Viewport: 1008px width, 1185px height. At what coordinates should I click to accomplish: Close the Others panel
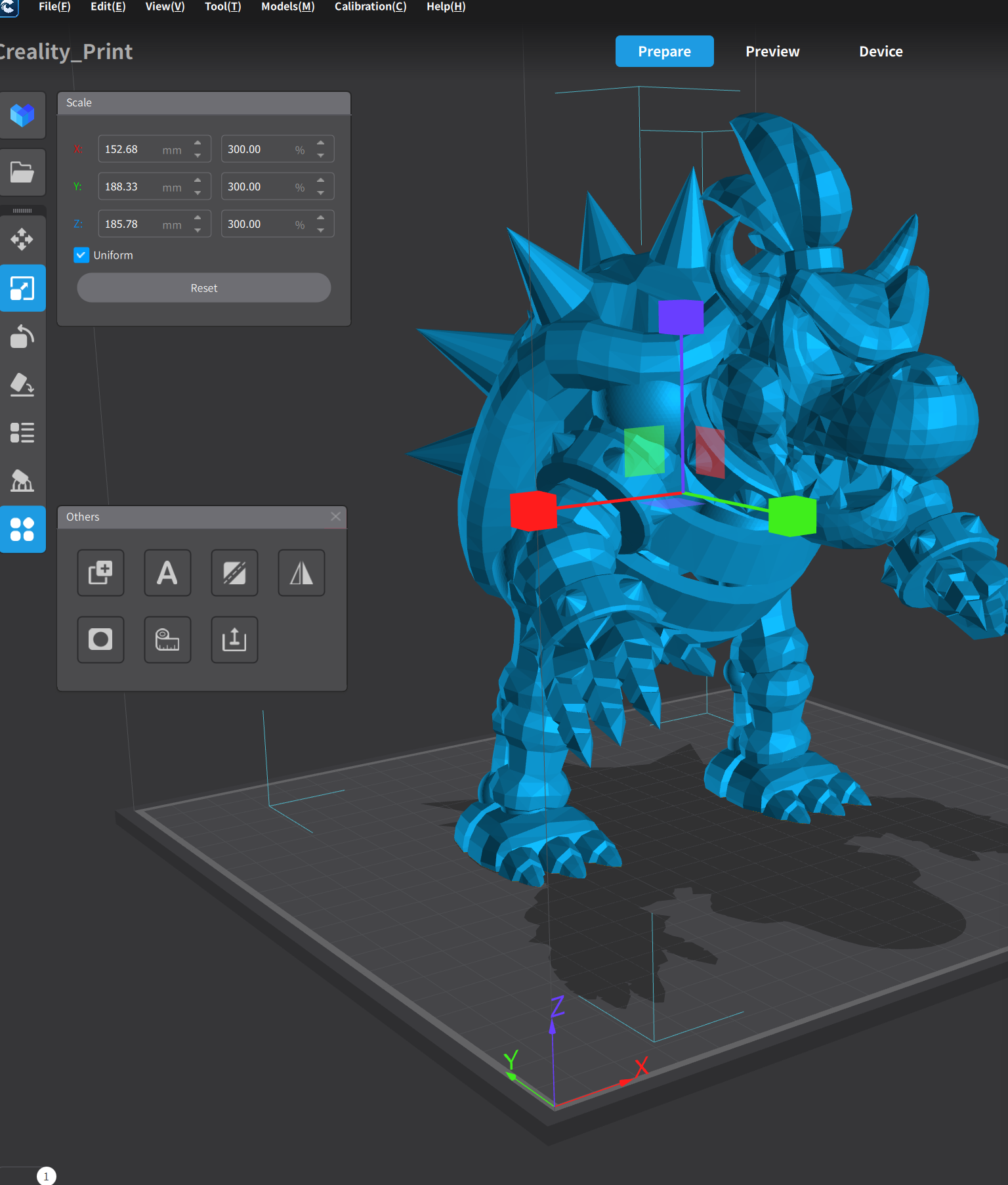coord(335,517)
